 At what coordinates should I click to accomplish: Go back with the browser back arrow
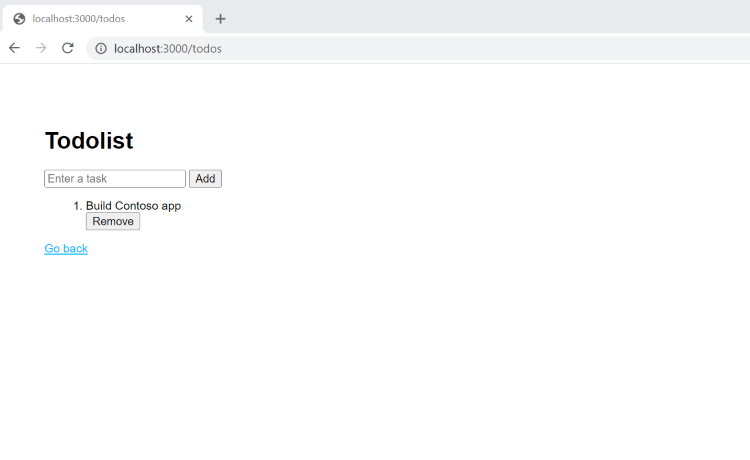click(x=14, y=48)
